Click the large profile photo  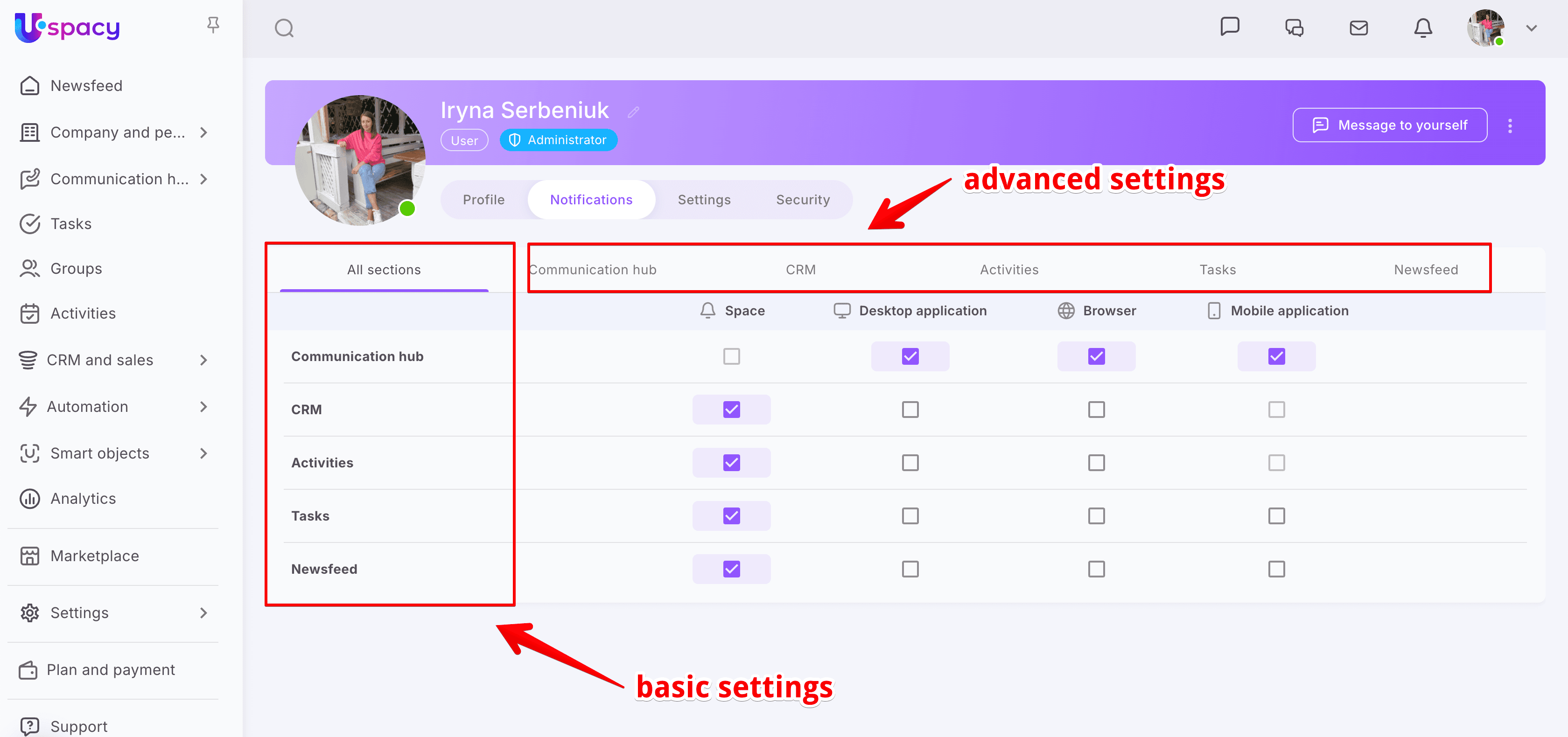coord(360,160)
